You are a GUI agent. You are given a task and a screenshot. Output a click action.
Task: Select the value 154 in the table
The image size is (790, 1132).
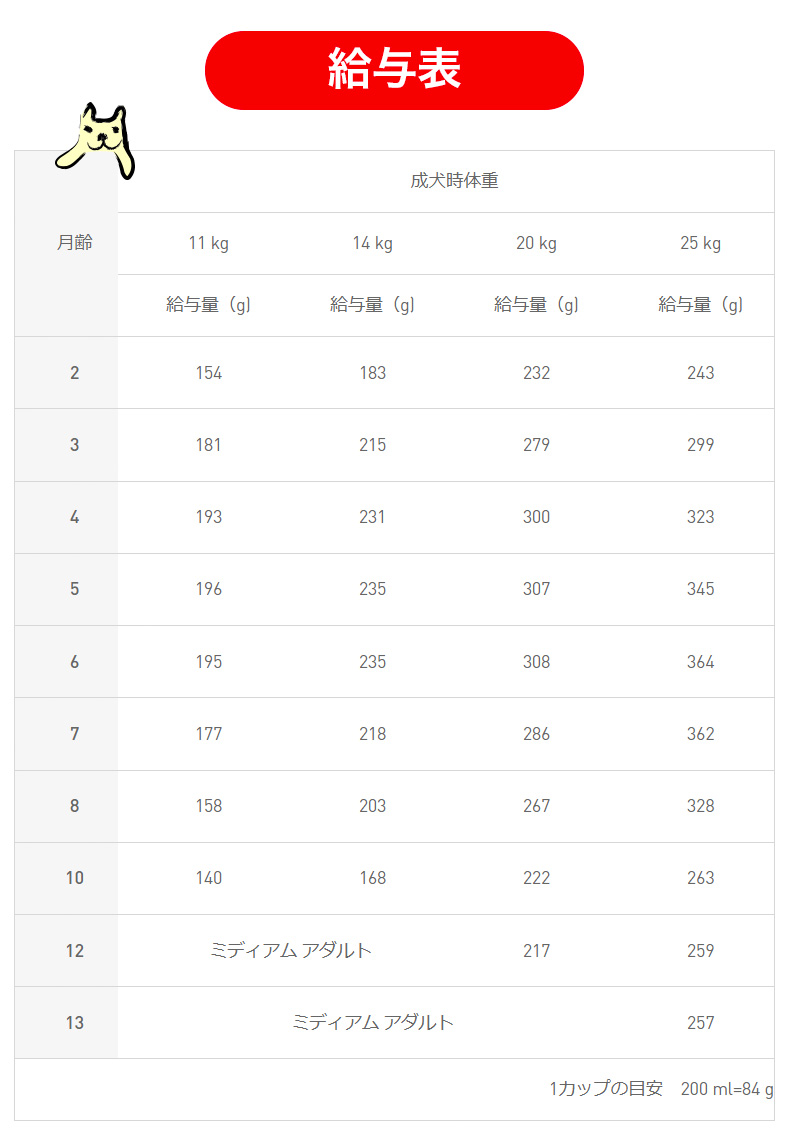click(x=209, y=373)
